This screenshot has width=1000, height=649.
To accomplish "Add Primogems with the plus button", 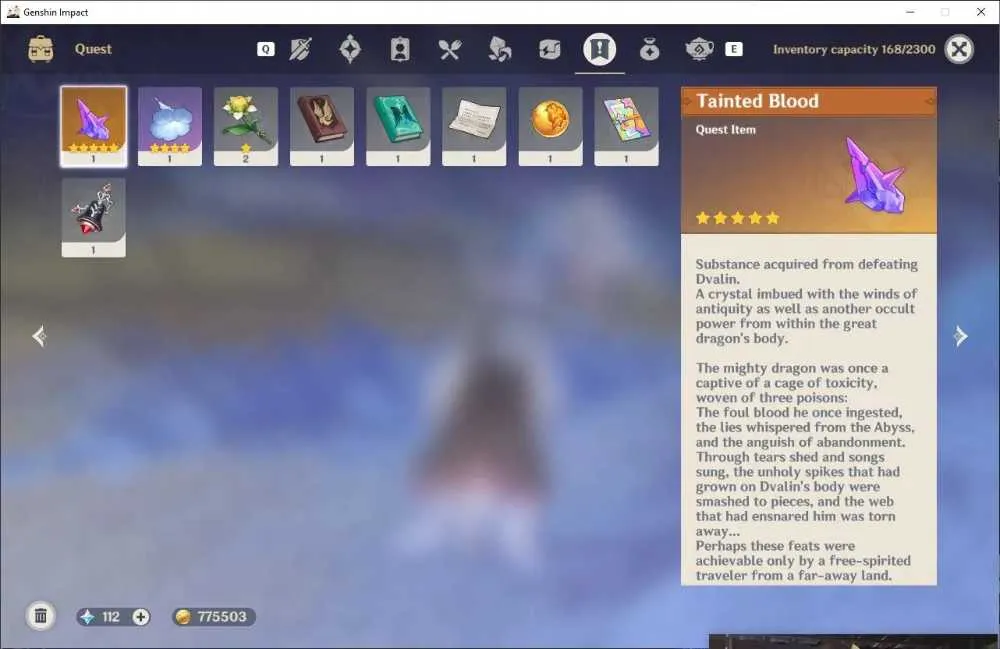I will point(141,616).
